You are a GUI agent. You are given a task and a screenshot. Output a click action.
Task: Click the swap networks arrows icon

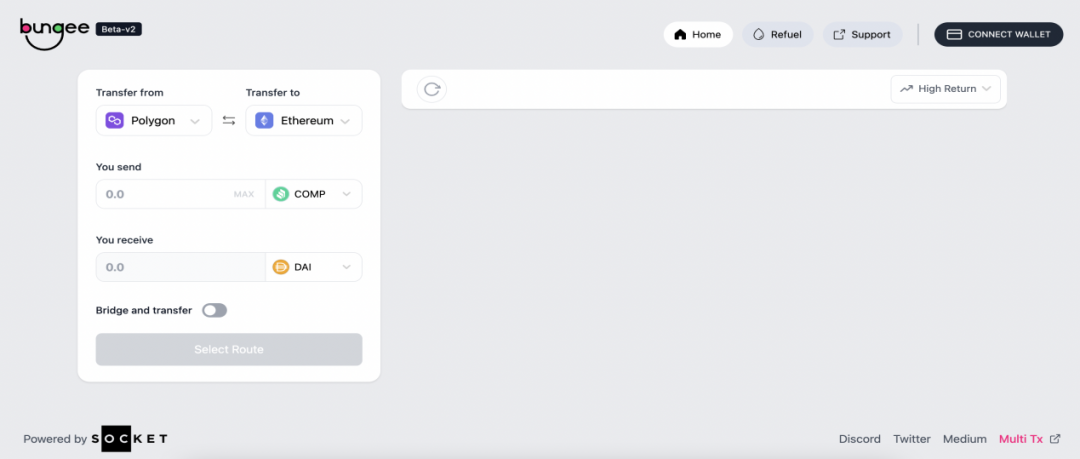[229, 121]
